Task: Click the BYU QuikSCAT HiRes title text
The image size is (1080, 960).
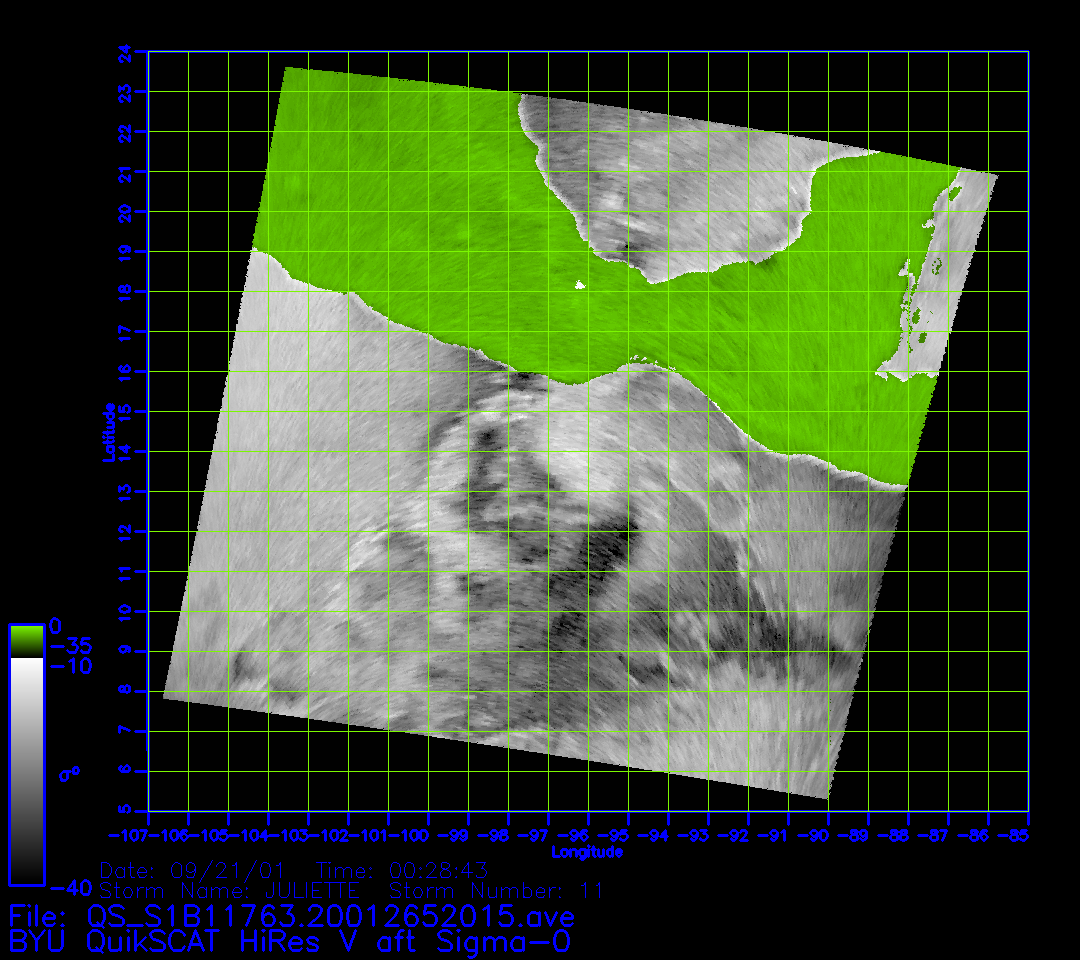Action: click(x=290, y=941)
